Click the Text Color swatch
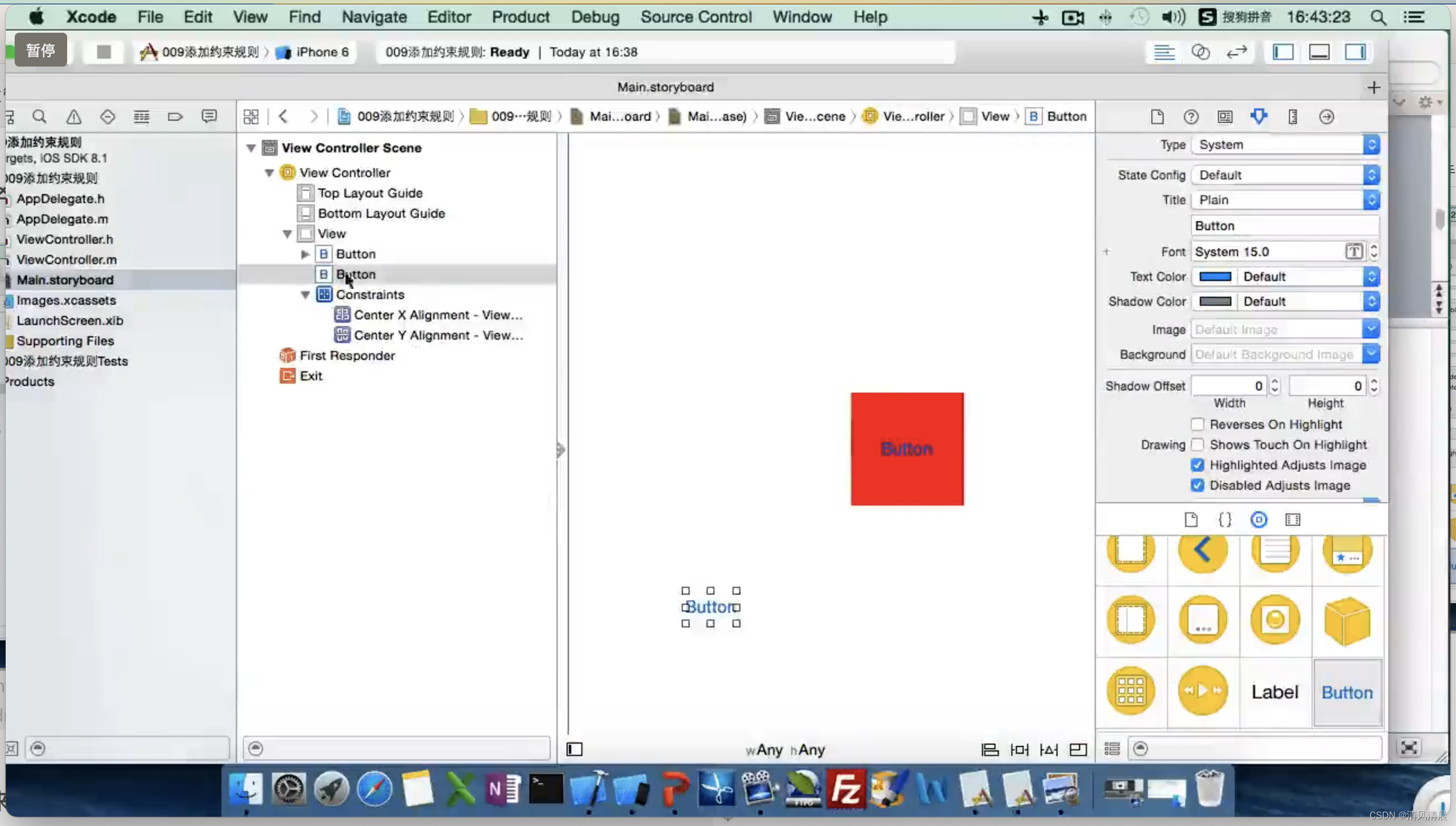This screenshot has height=826, width=1456. coord(1215,277)
